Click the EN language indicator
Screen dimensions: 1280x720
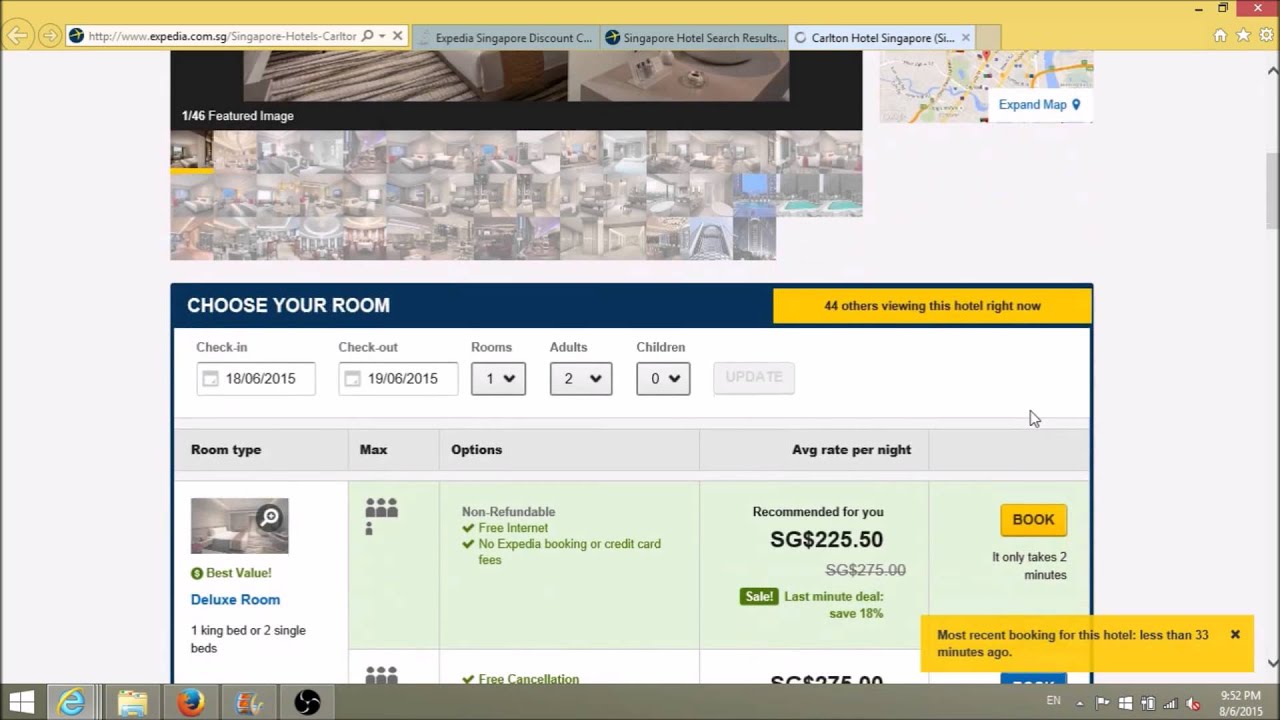(x=1053, y=701)
